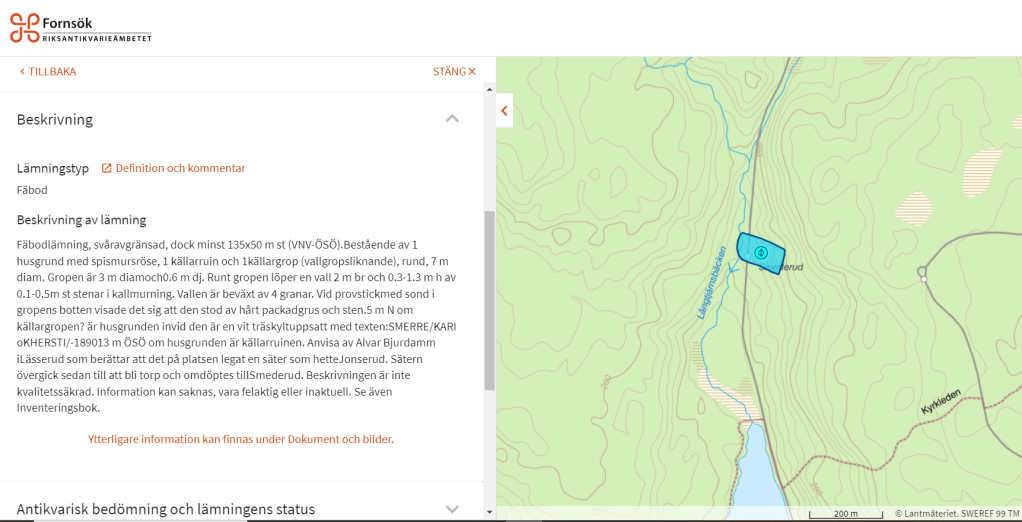Click the Lantmäteriet attribution text
The height and width of the screenshot is (522, 1022).
coord(957,514)
